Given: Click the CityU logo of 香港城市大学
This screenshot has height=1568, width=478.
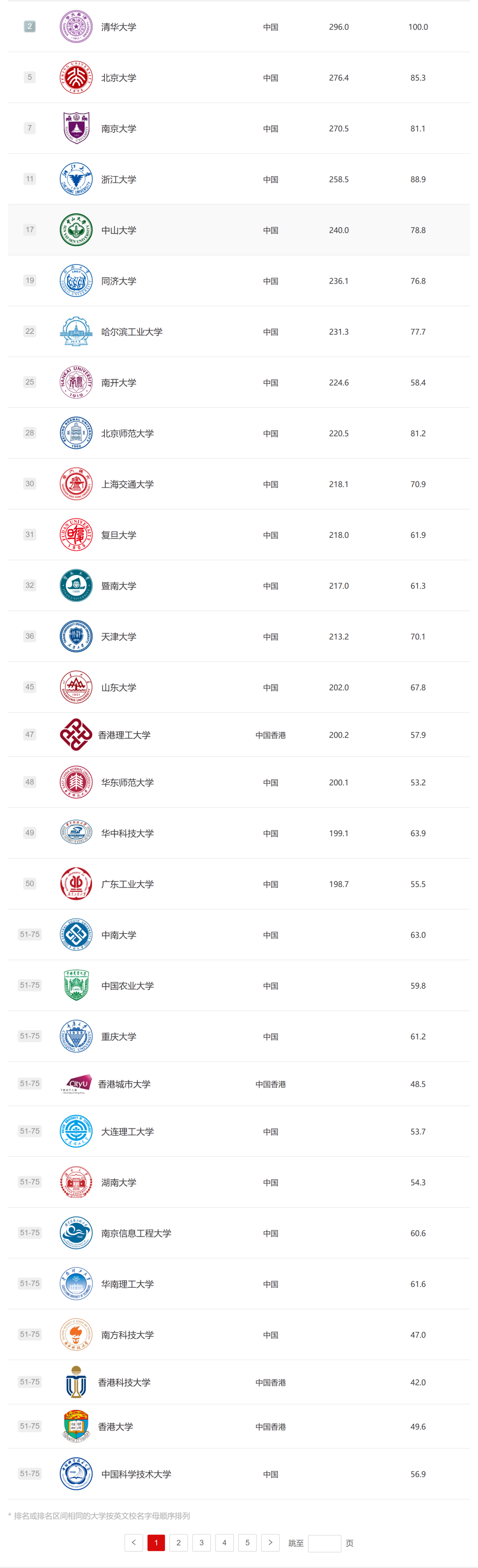Looking at the screenshot, I should point(76,1084).
